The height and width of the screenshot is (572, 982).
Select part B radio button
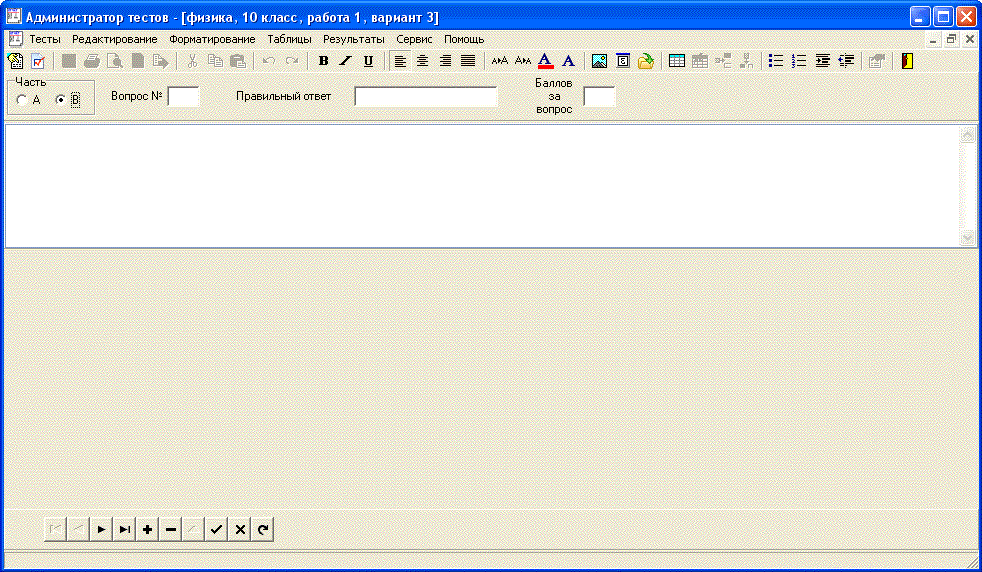60,100
